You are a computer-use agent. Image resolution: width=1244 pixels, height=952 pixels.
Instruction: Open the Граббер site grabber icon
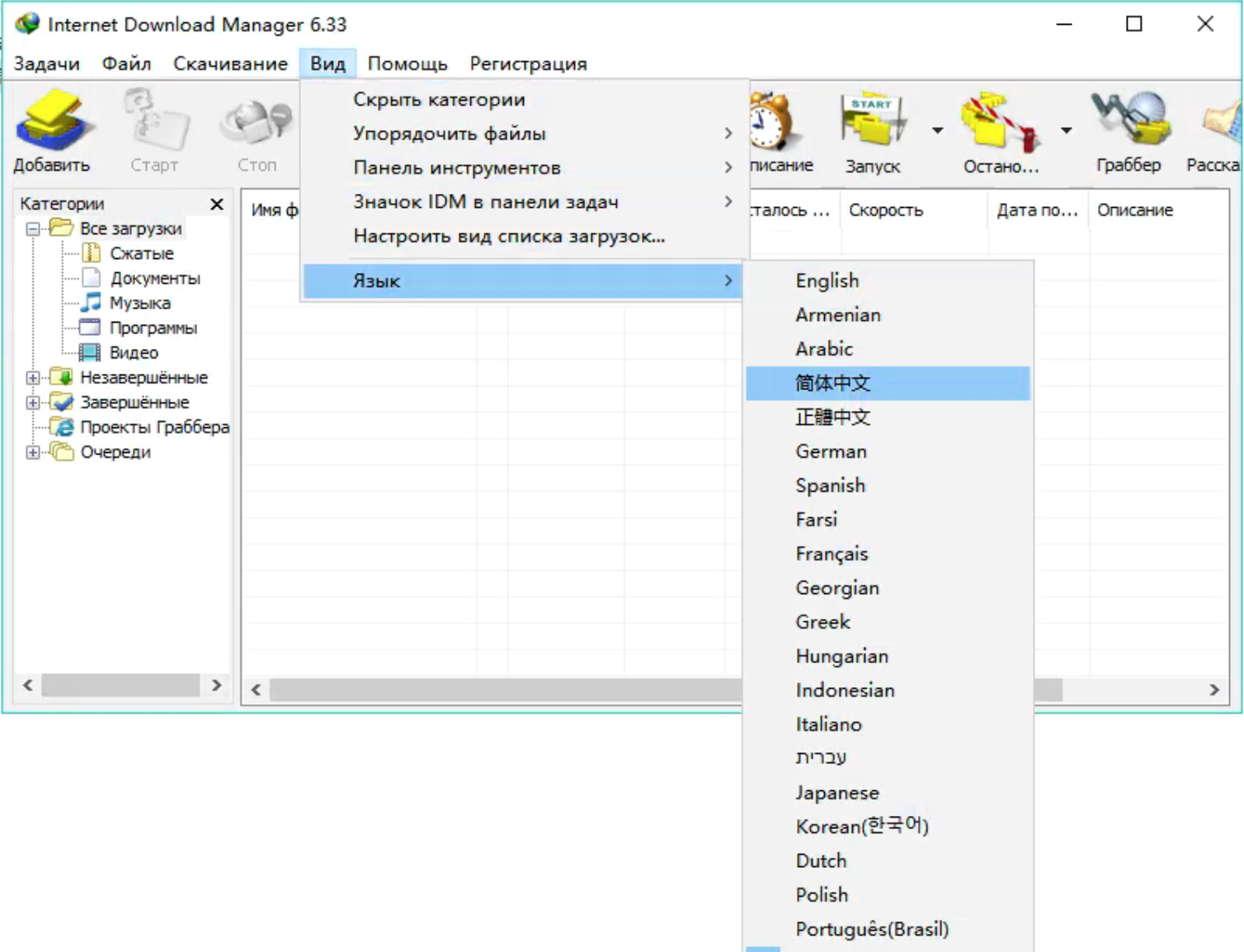(x=1130, y=120)
